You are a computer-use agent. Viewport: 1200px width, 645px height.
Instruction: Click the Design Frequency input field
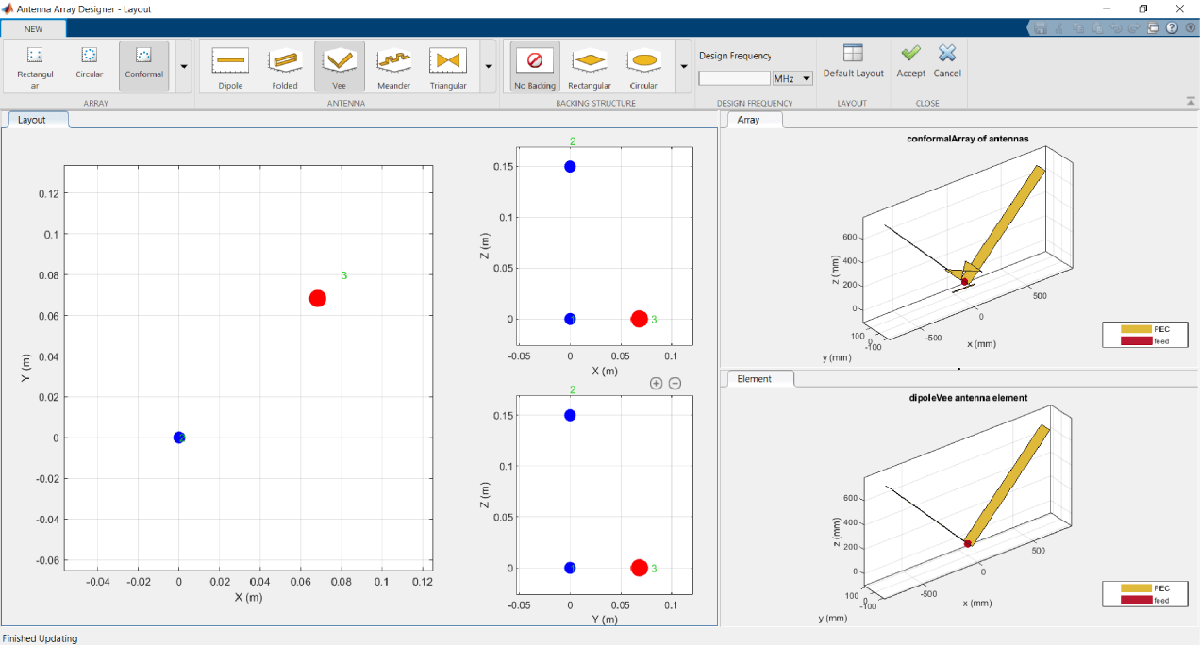pos(734,78)
